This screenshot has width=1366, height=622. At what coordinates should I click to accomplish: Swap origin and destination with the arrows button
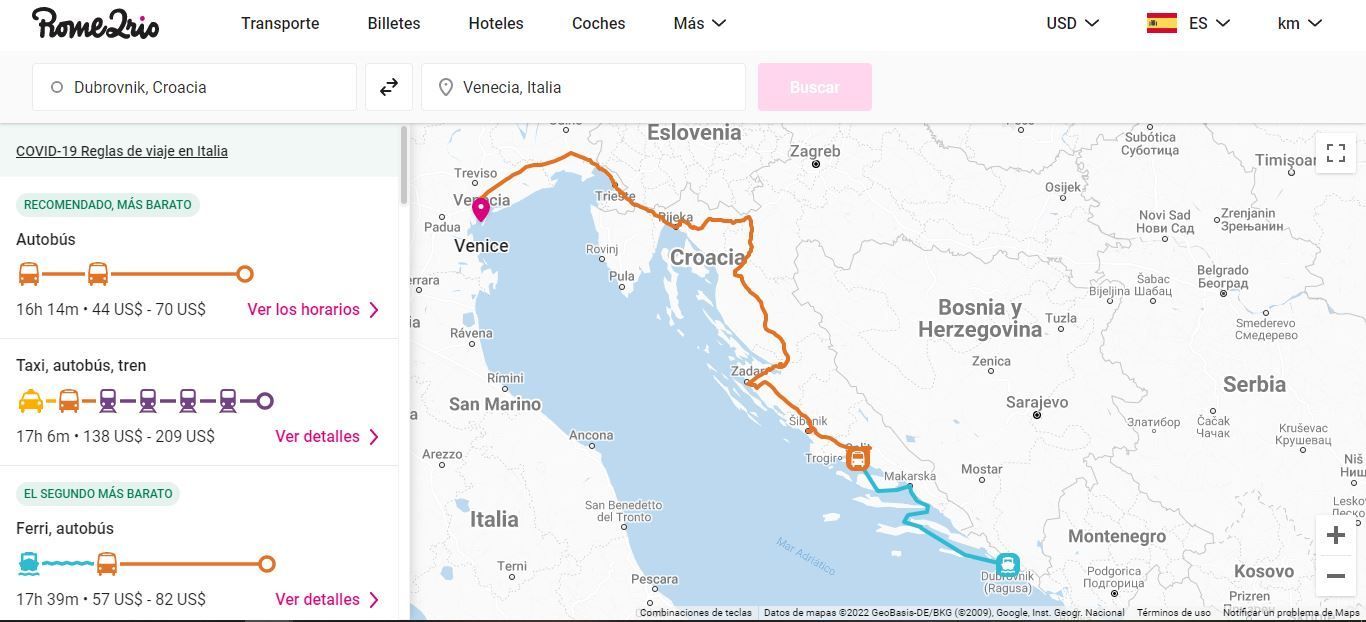pyautogui.click(x=389, y=87)
